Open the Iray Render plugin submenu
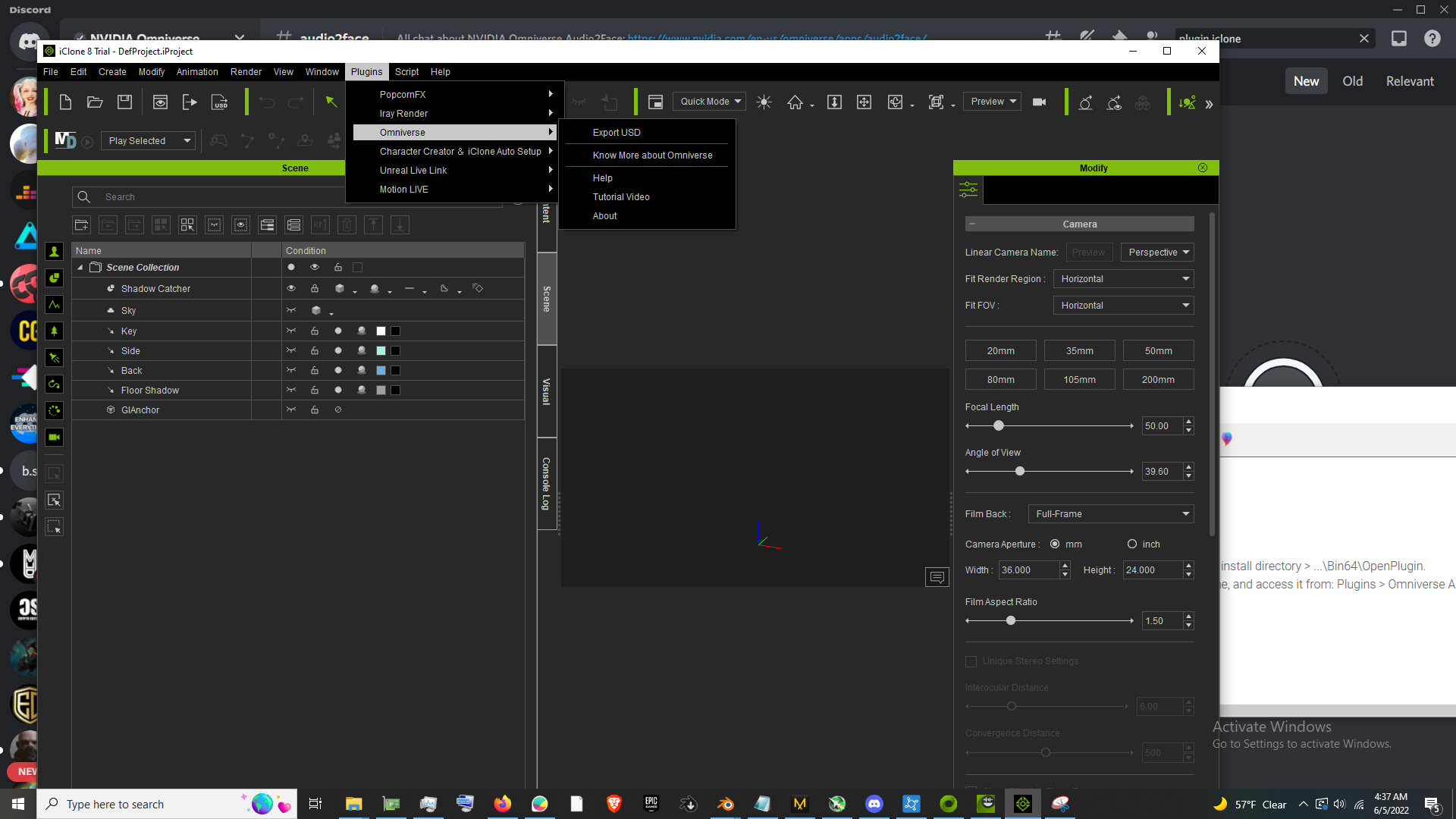 click(454, 113)
